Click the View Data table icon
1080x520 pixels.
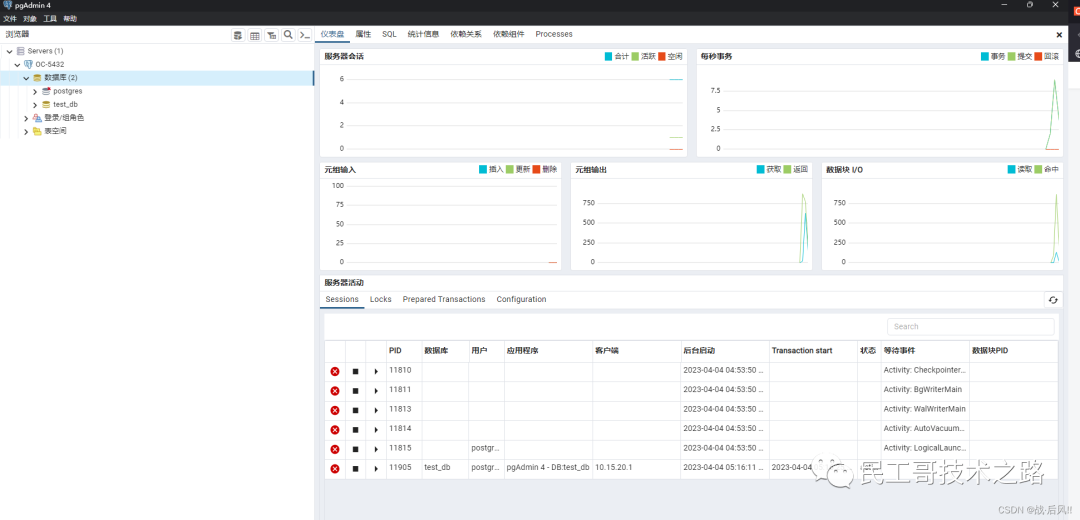pos(254,35)
